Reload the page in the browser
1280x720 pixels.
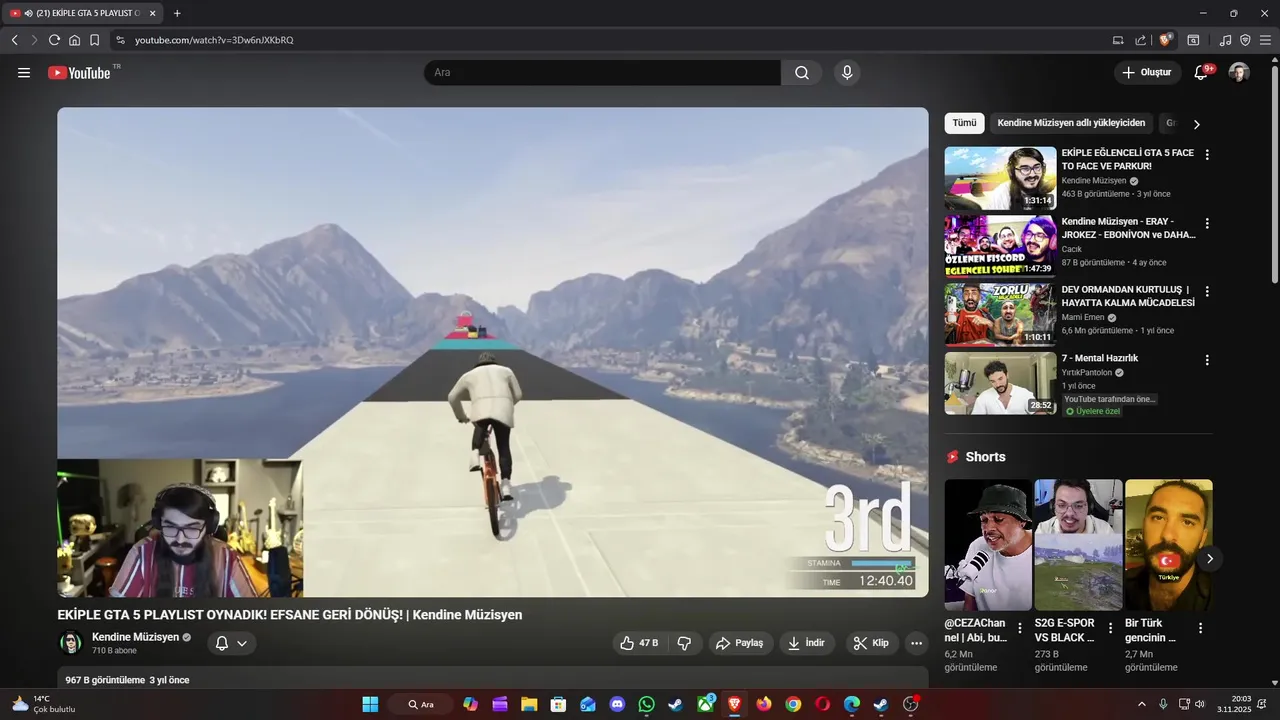pos(54,40)
